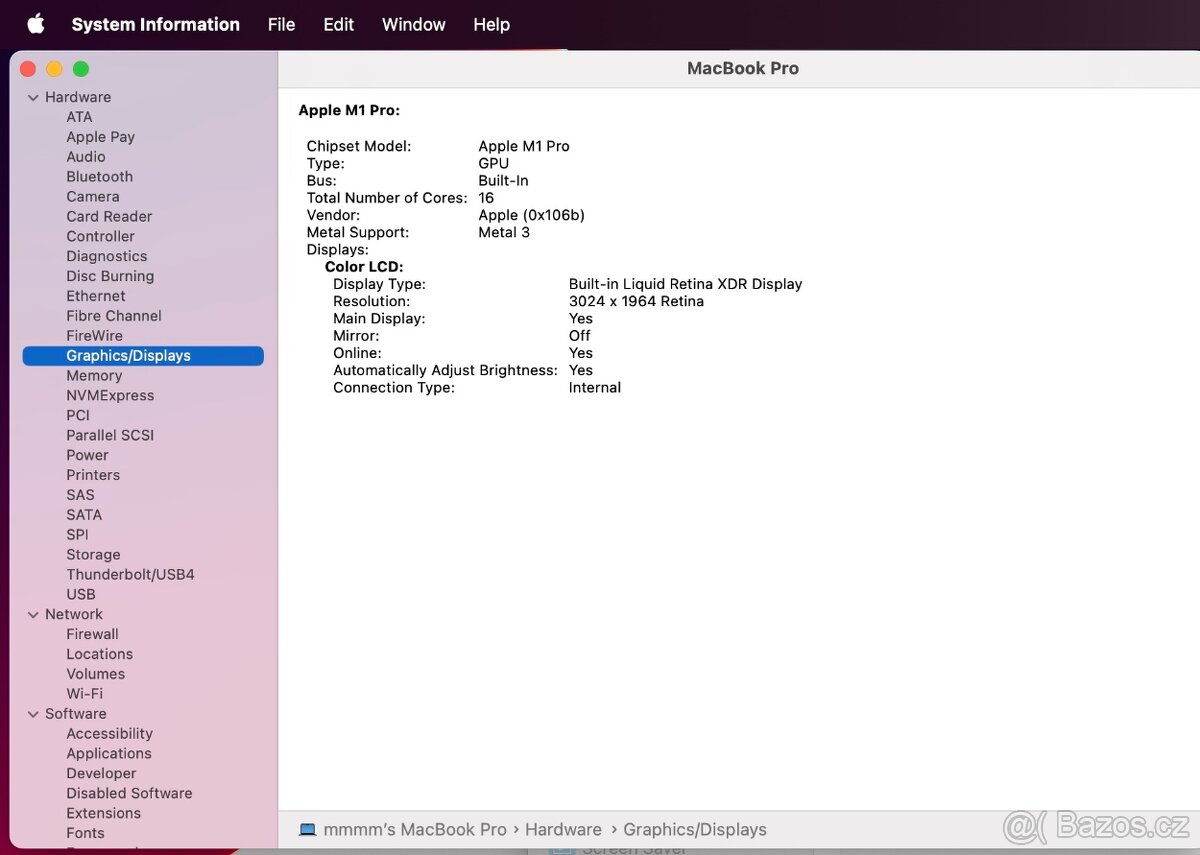The height and width of the screenshot is (855, 1200).
Task: Collapse the Network section
Action: tap(34, 614)
